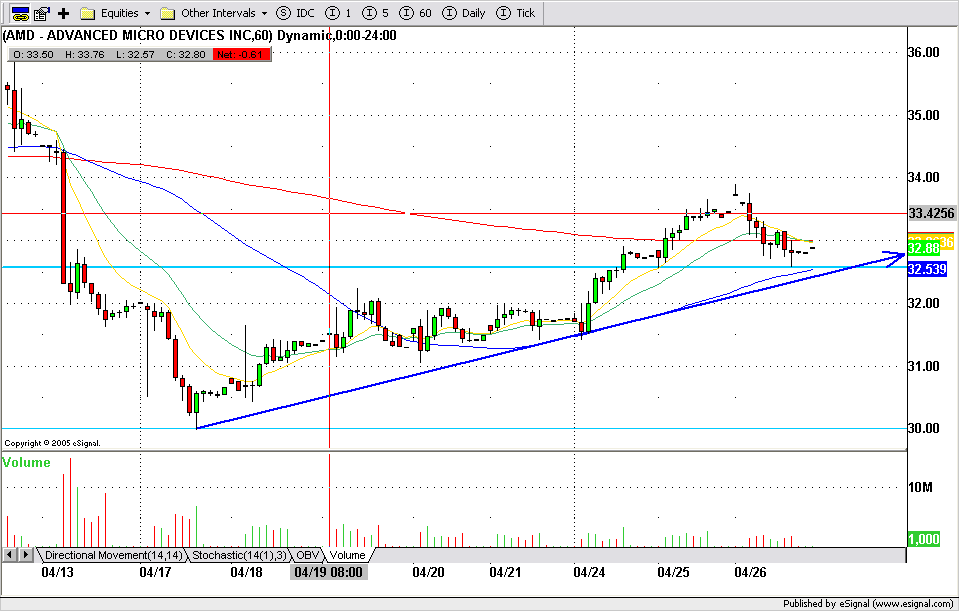Switch to the 60-minute interval
The width and height of the screenshot is (959, 611).
[415, 13]
